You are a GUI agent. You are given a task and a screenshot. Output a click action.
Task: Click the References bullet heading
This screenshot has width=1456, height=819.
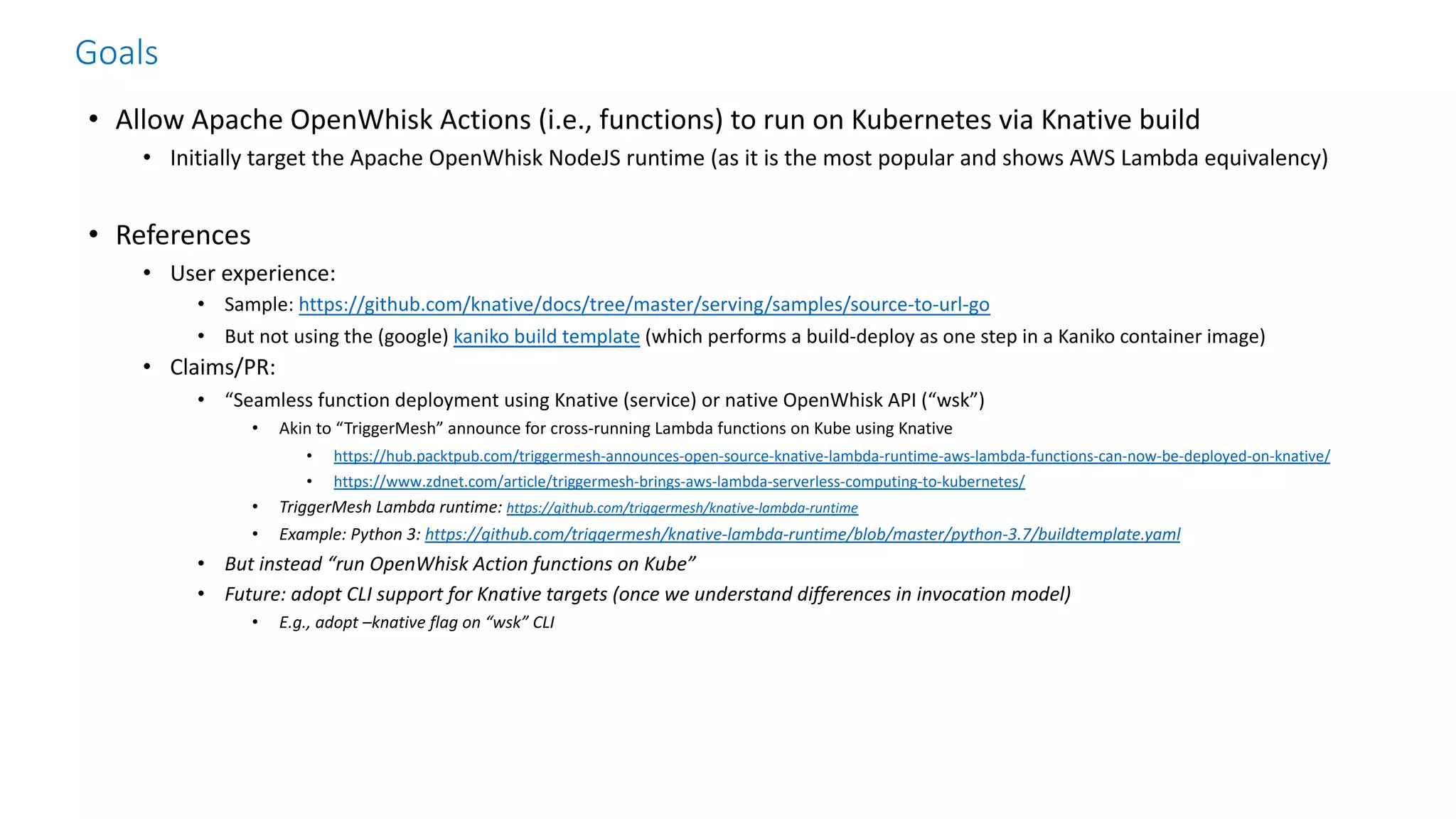183,235
